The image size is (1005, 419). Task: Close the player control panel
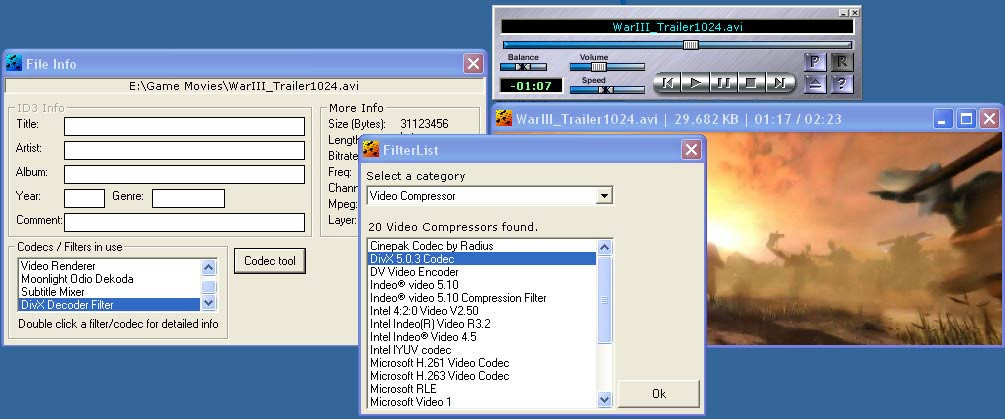coord(854,13)
